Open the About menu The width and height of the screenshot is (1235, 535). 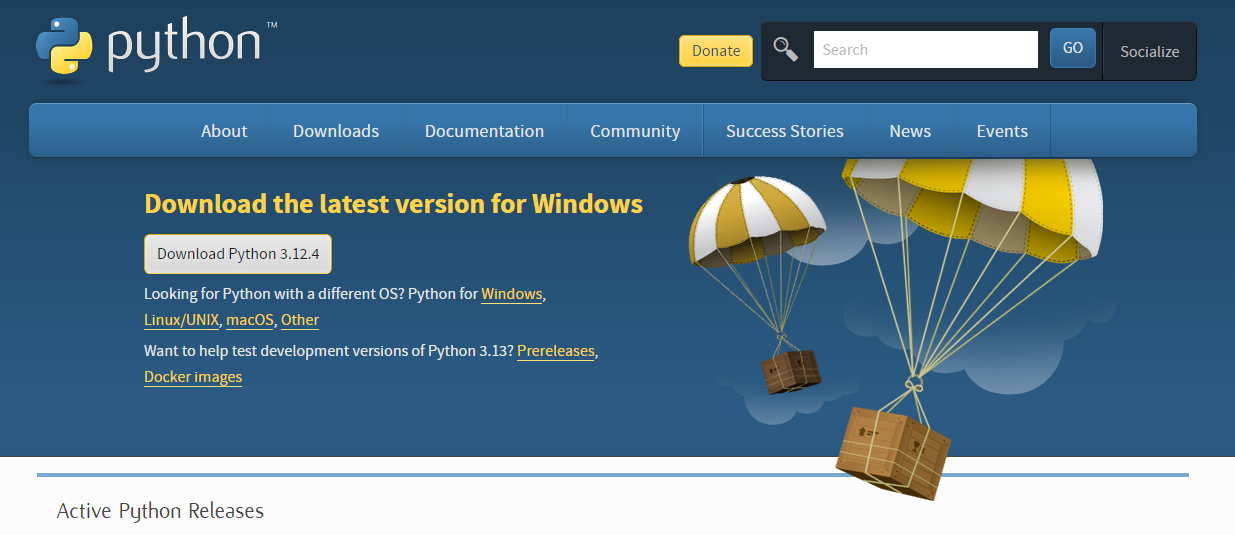pos(224,131)
